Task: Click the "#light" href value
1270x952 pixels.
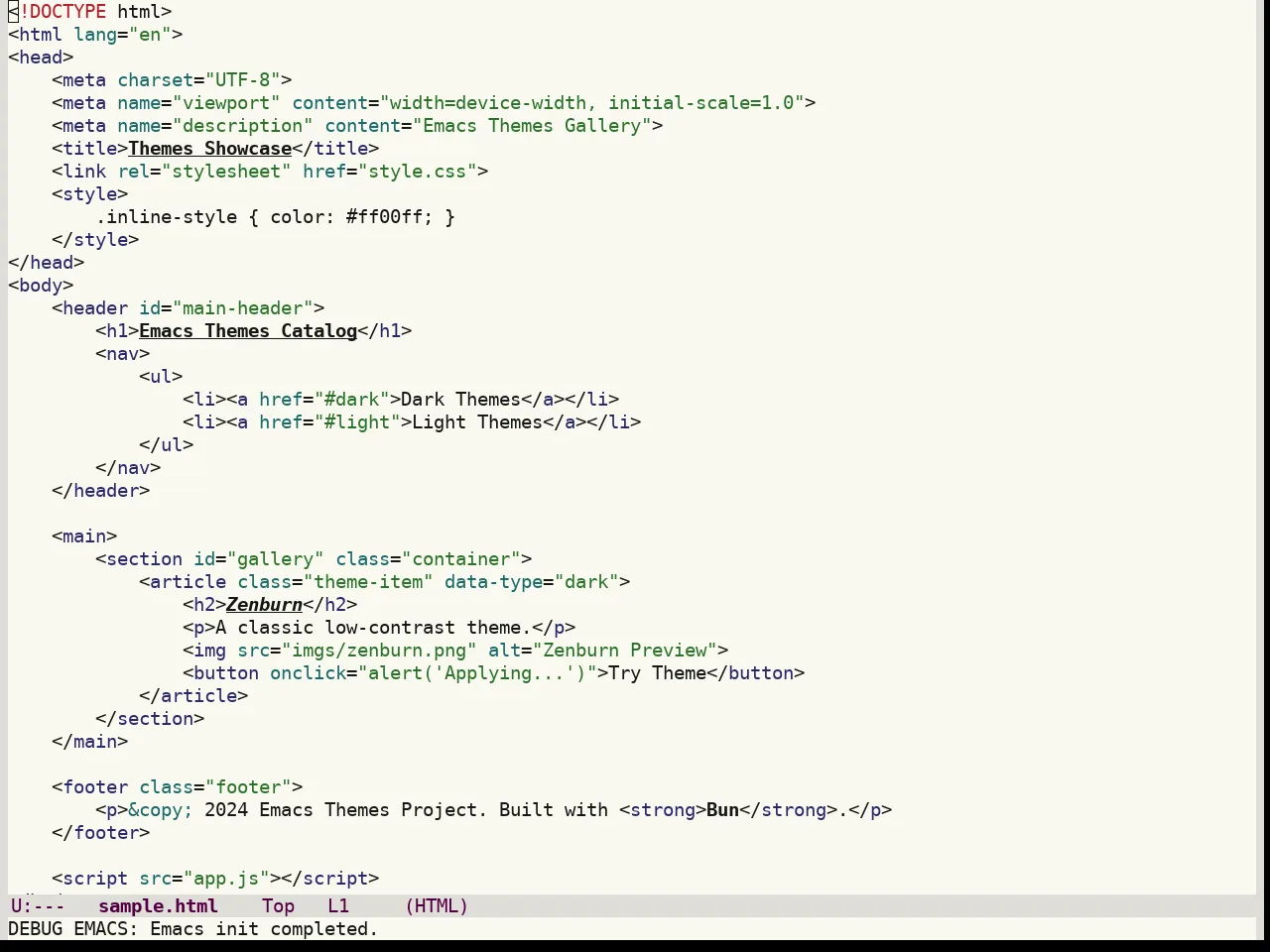Action: coord(357,422)
